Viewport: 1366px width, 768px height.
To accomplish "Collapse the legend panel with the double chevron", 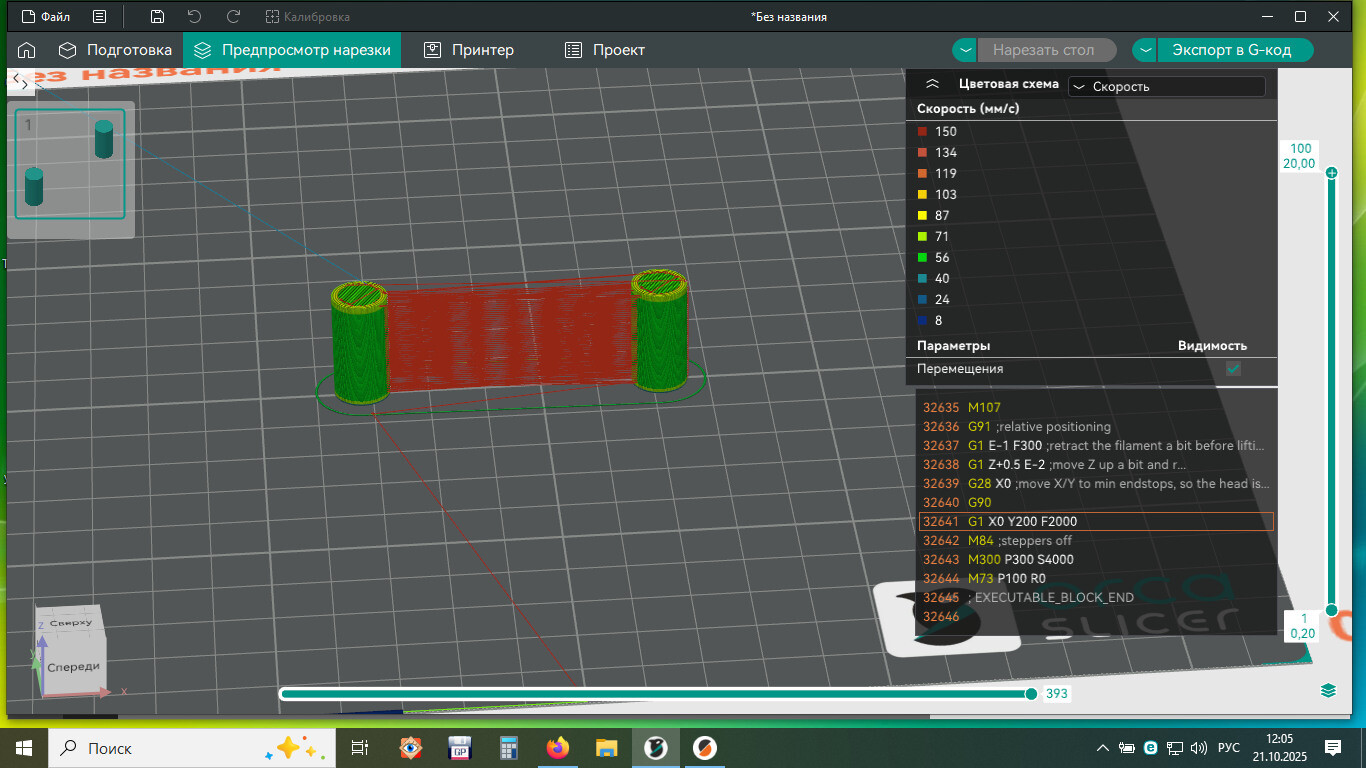I will pyautogui.click(x=932, y=85).
